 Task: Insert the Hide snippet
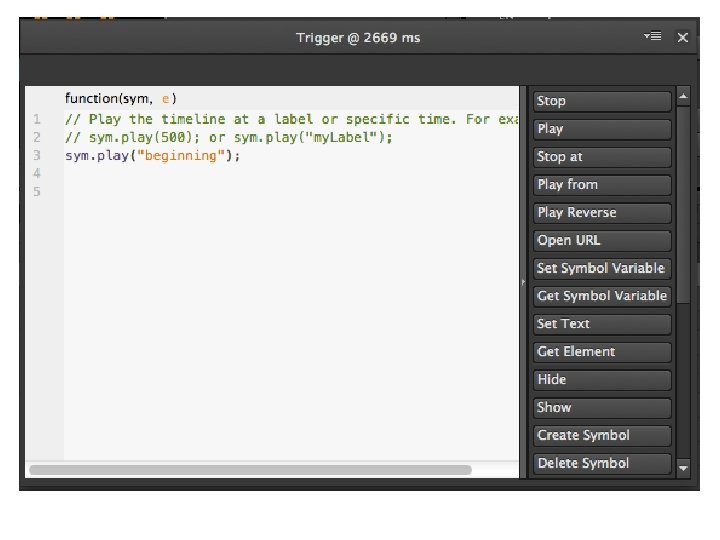pos(602,380)
